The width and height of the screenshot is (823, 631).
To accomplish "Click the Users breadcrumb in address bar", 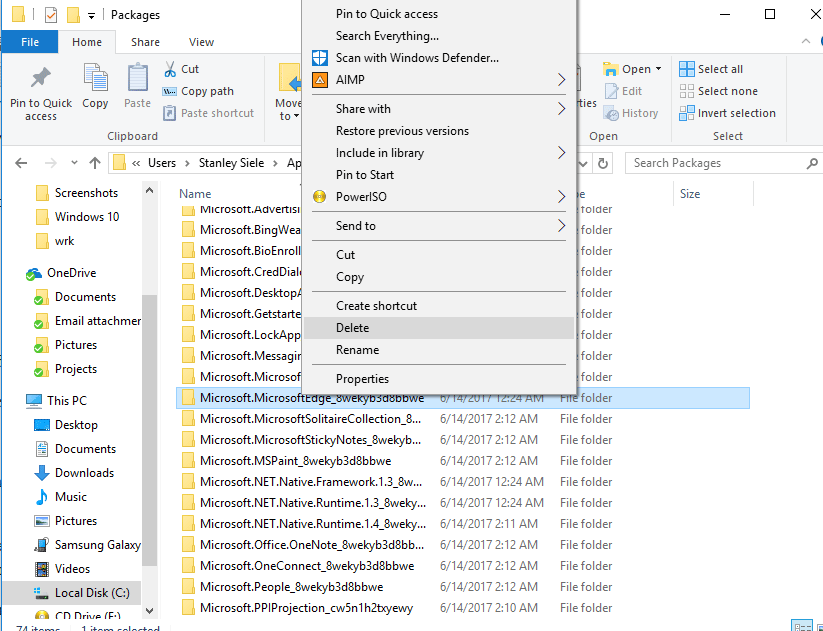I will tap(162, 163).
